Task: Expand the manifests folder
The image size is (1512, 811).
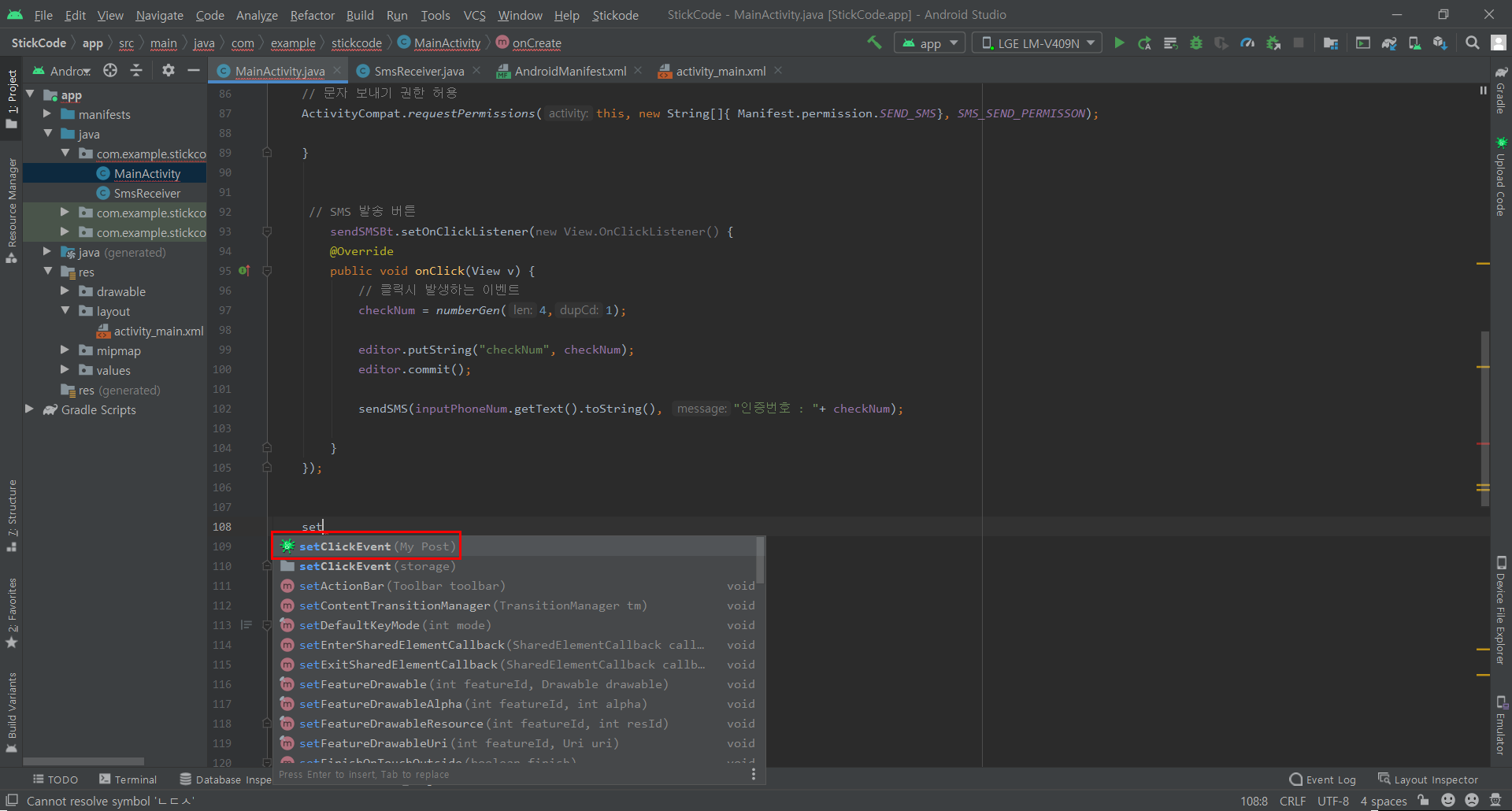Action: click(x=47, y=114)
